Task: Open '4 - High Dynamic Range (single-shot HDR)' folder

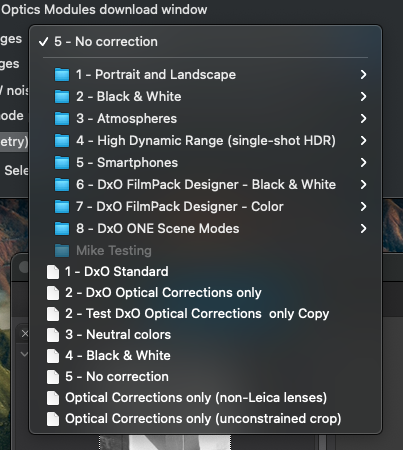Action: [x=205, y=141]
